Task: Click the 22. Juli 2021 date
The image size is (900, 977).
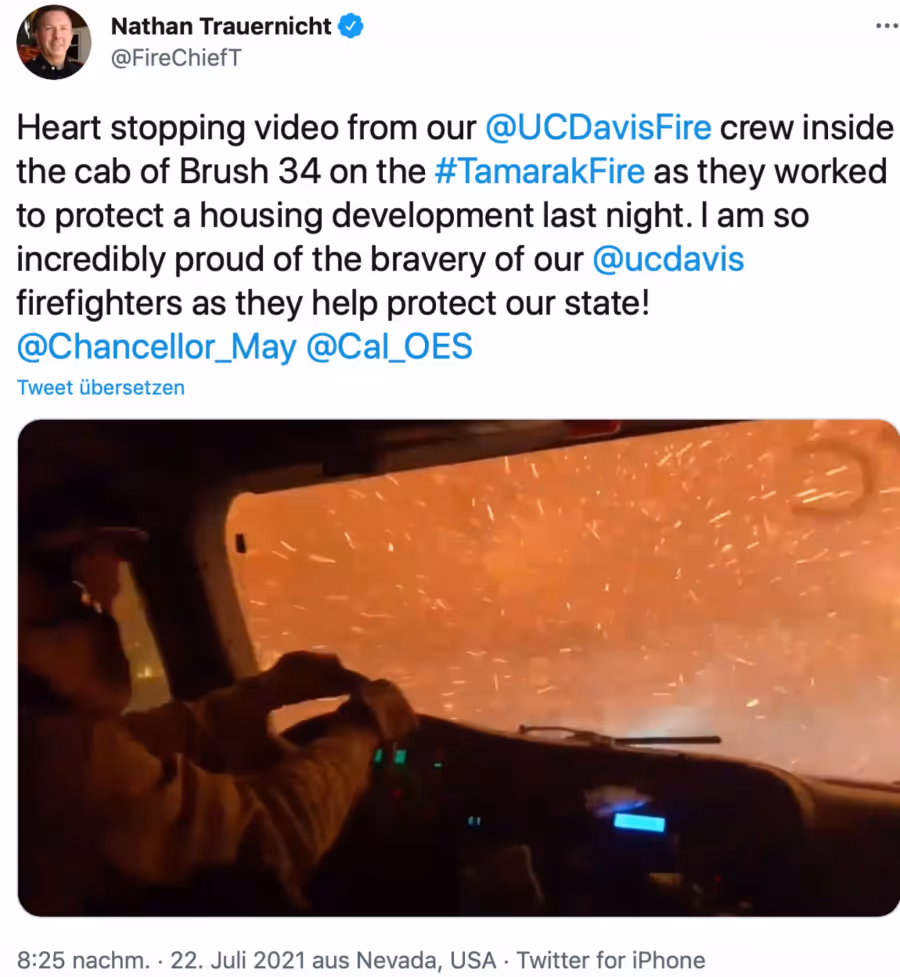Action: (x=237, y=960)
